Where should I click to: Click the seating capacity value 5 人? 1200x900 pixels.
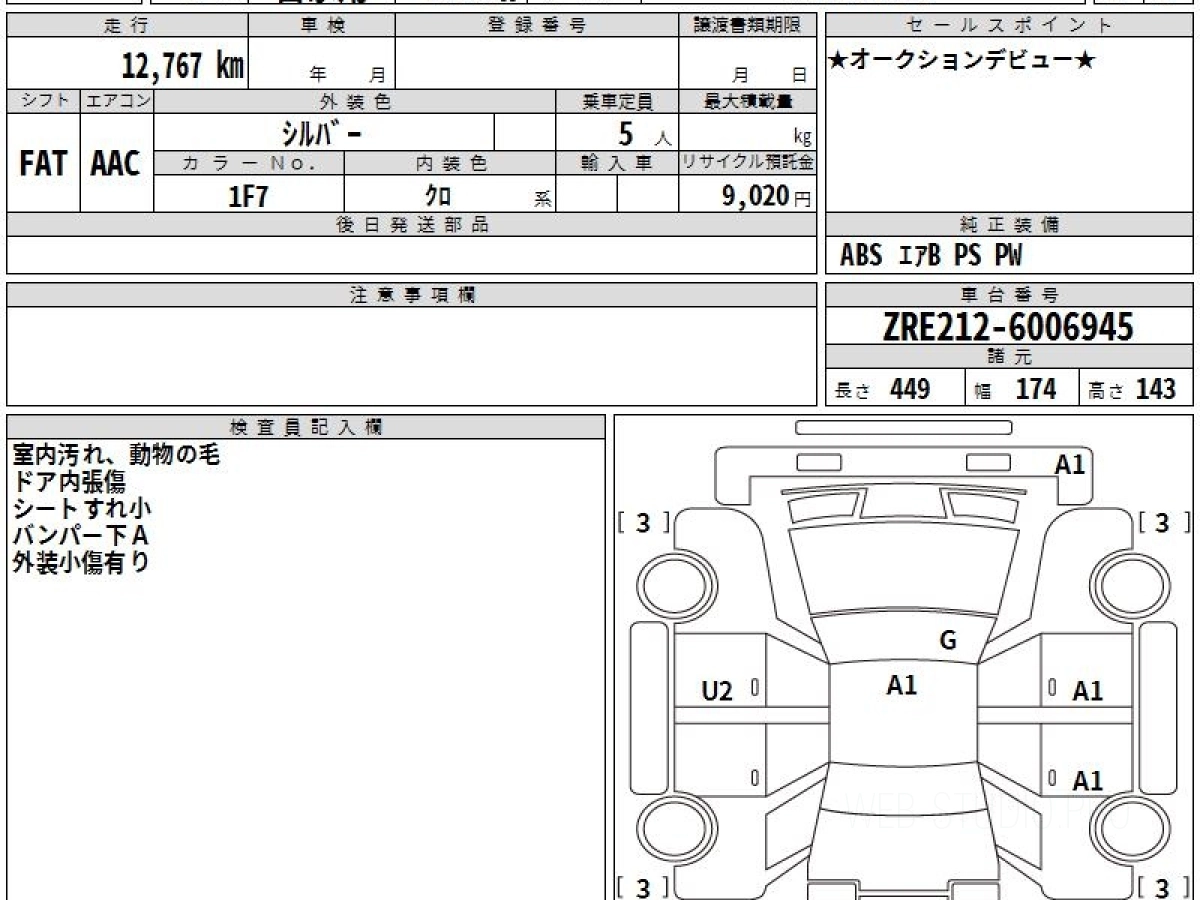pos(644,134)
